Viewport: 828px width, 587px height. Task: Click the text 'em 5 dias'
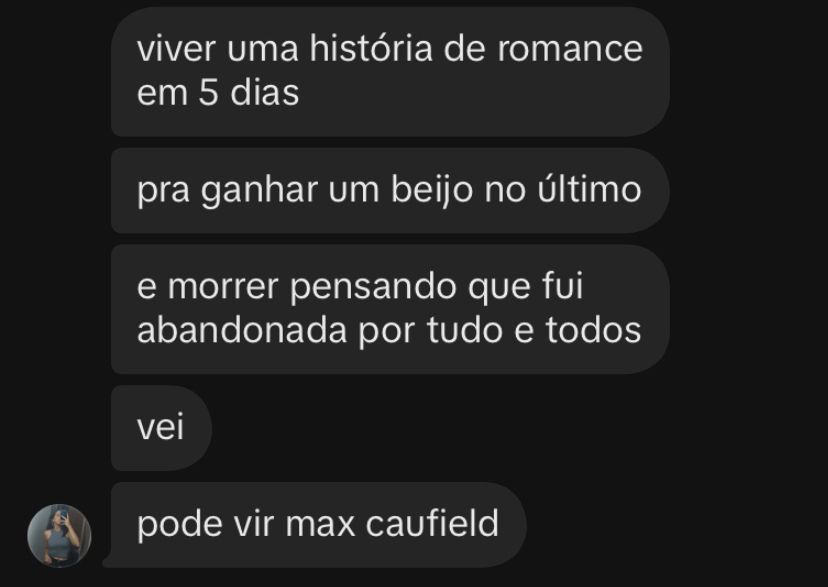point(218,92)
